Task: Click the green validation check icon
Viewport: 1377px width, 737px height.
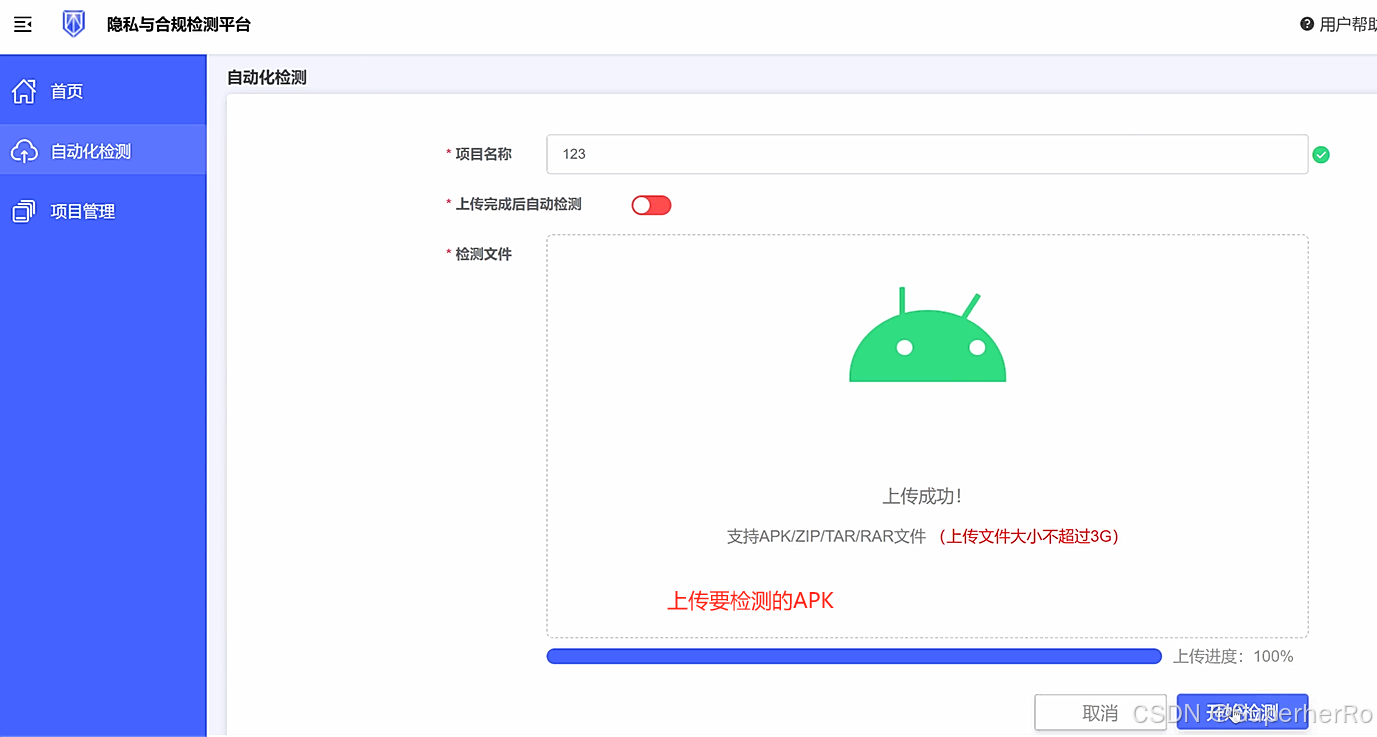Action: tap(1321, 155)
